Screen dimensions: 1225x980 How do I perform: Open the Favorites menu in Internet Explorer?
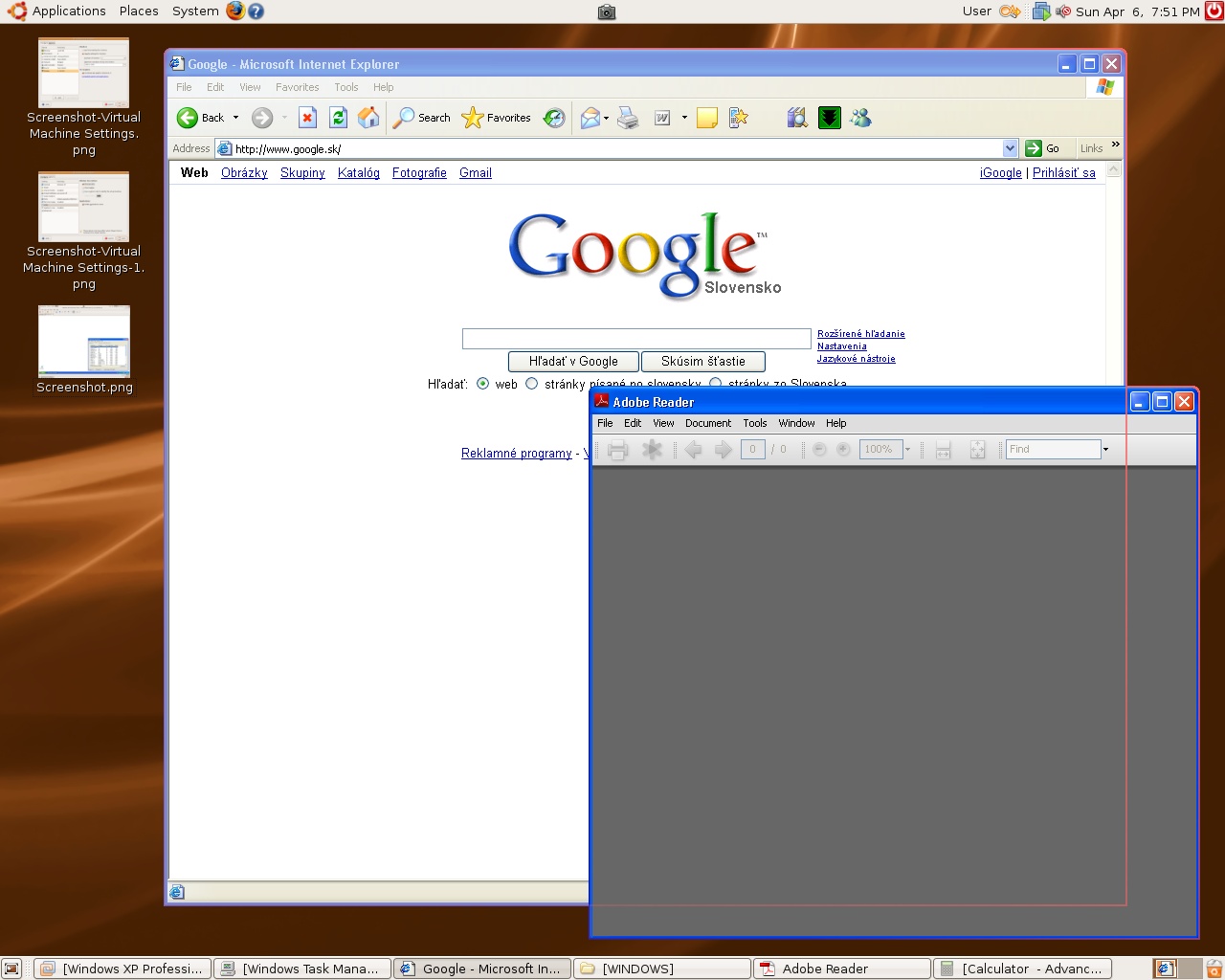click(x=298, y=87)
